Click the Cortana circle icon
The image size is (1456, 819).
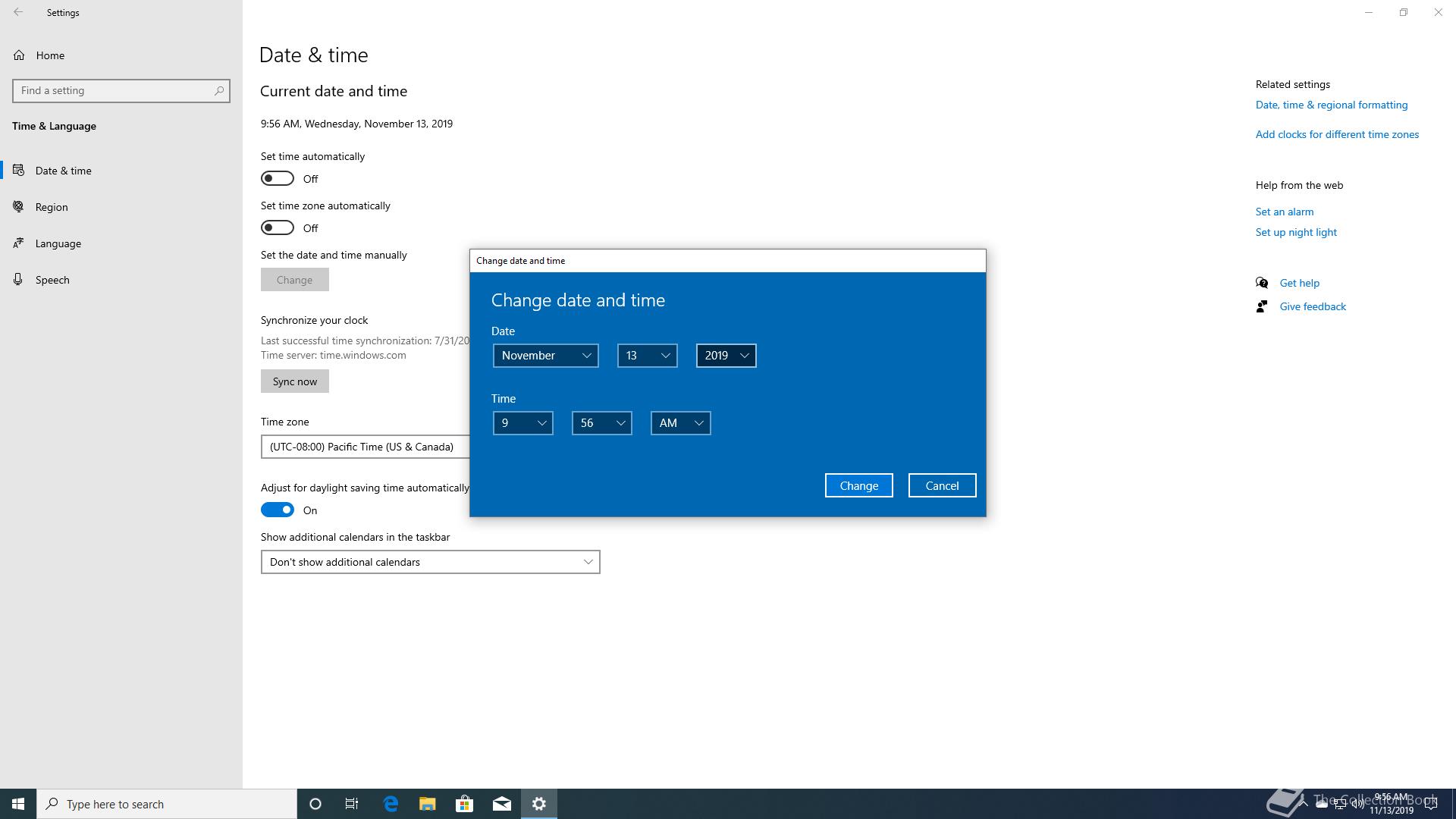315,804
